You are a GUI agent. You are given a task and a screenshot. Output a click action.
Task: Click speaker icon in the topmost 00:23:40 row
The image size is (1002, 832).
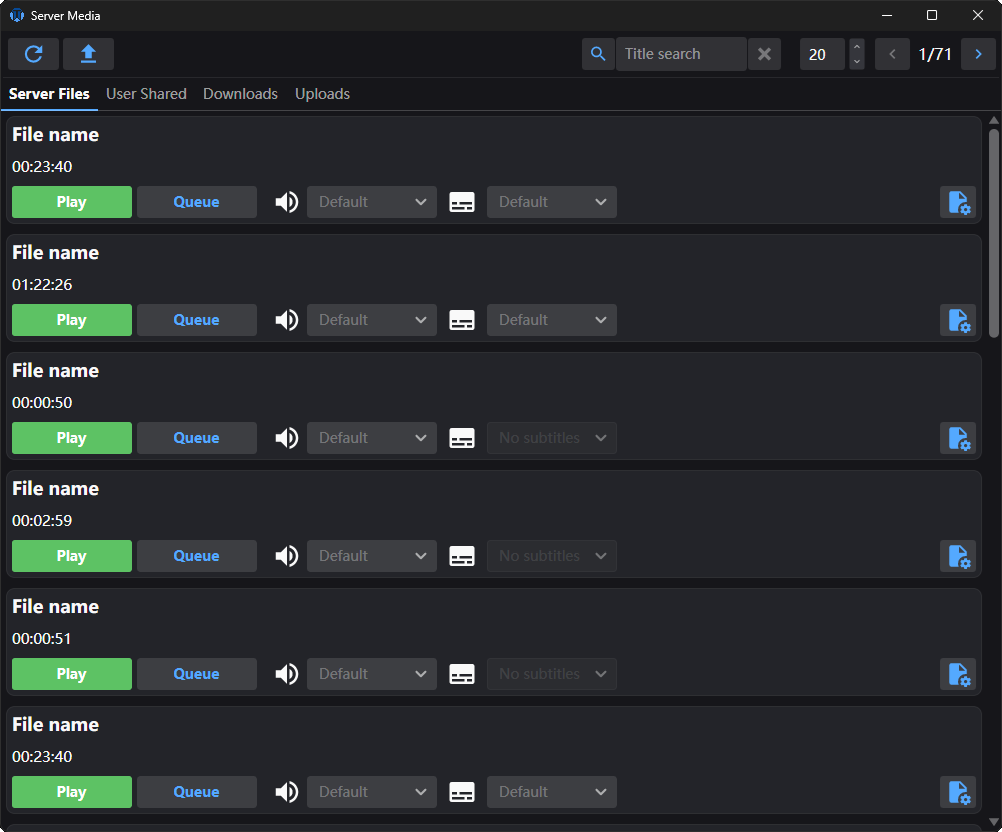287,202
